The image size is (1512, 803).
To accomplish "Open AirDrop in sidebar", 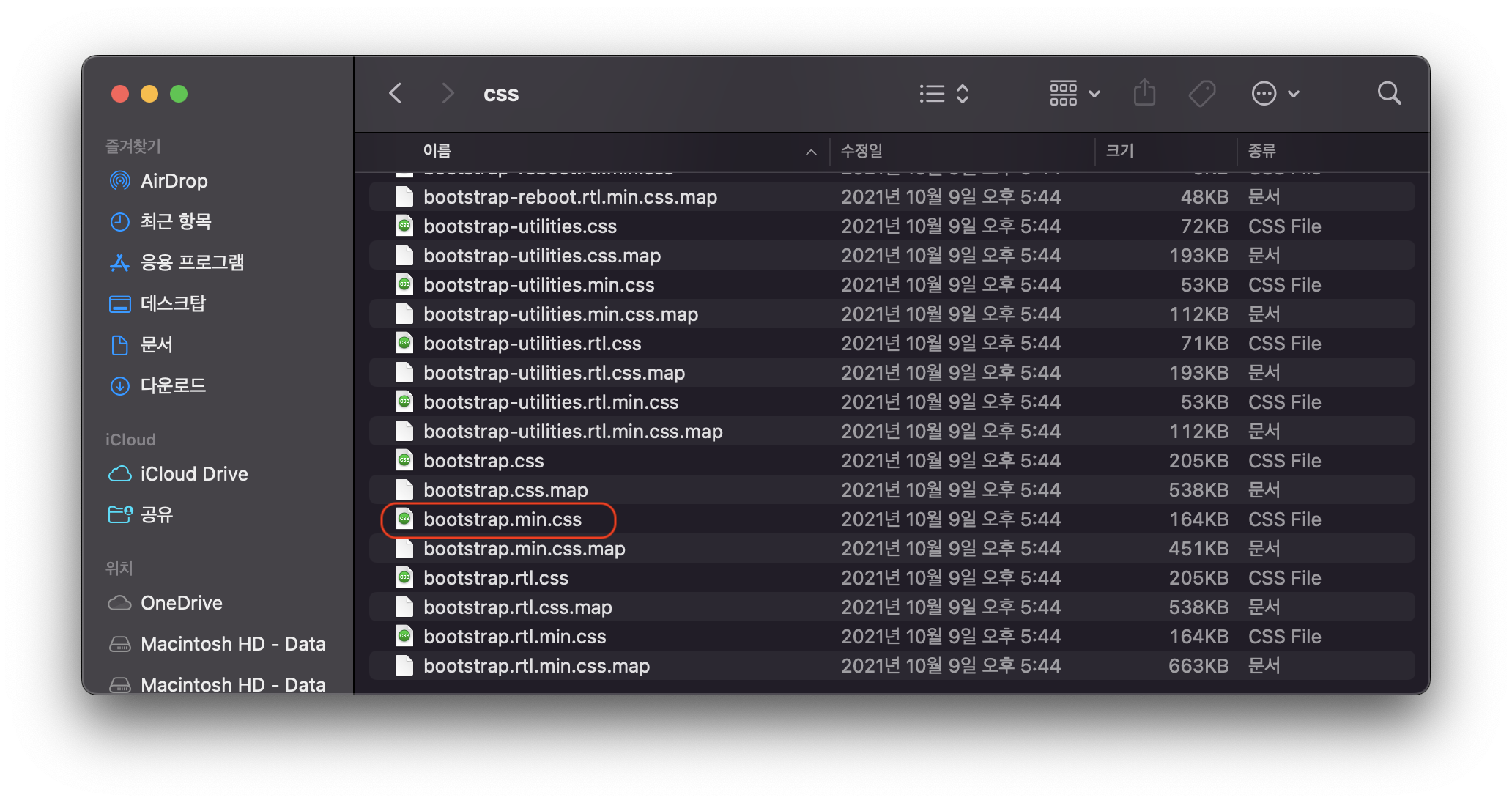I will (x=174, y=181).
